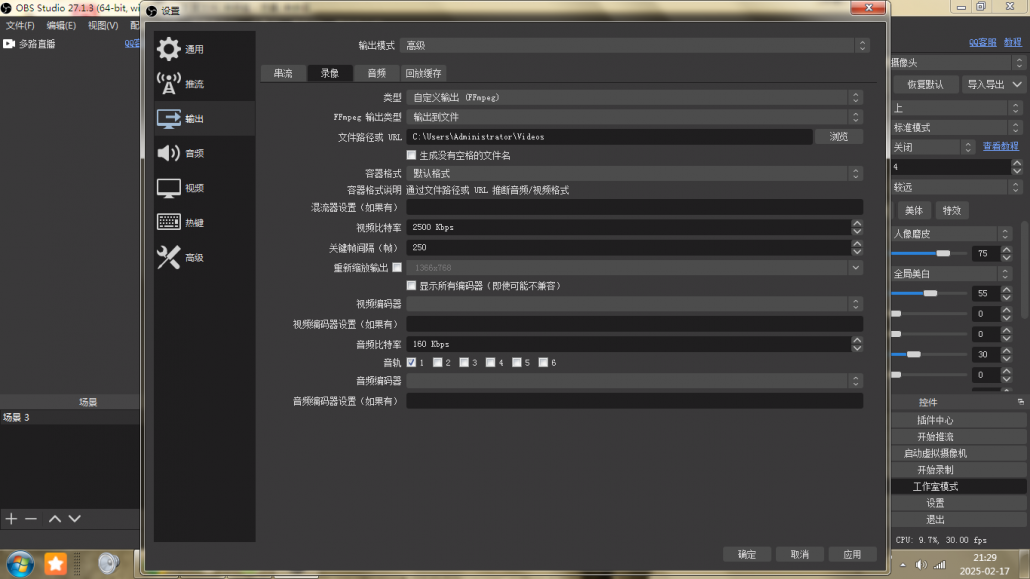Screen dimensions: 1030x579
Task: Click the 应用 apply button
Action: (851, 554)
